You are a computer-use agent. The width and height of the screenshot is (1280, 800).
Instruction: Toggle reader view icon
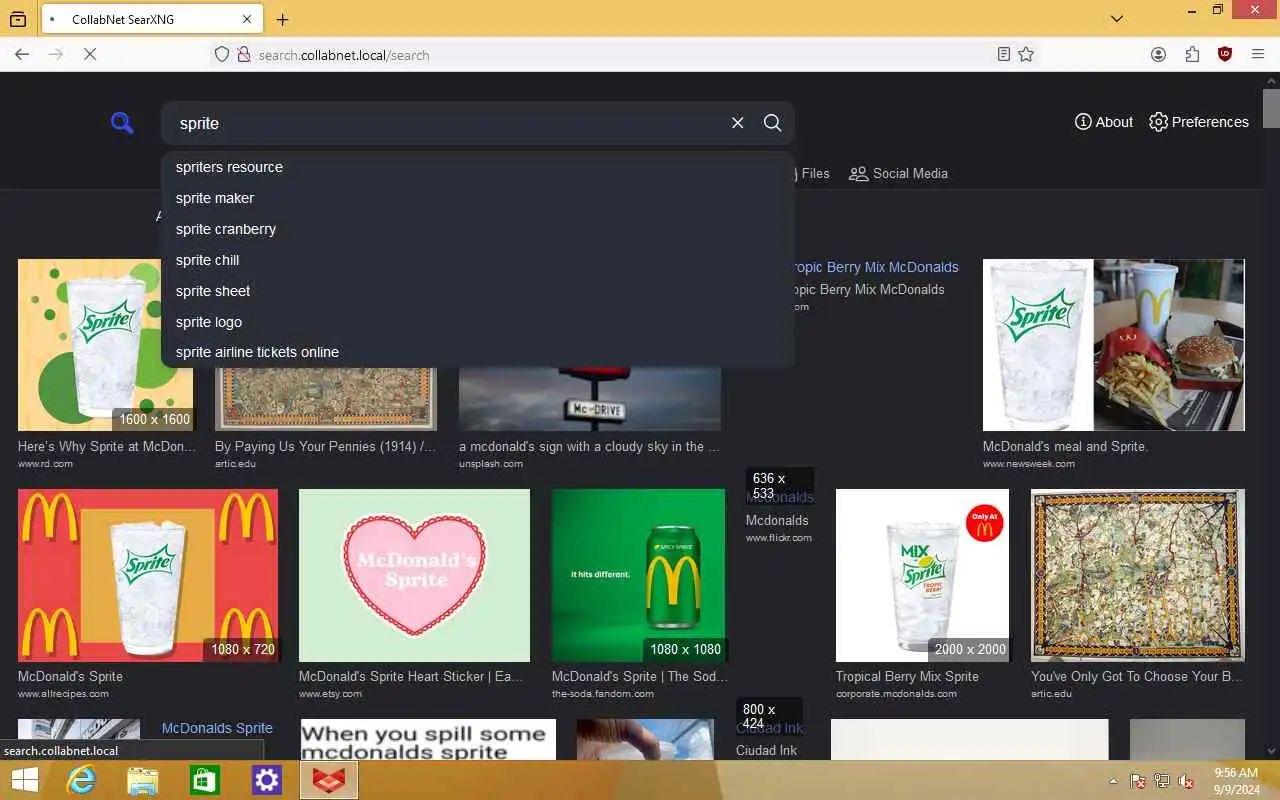[x=1004, y=55]
